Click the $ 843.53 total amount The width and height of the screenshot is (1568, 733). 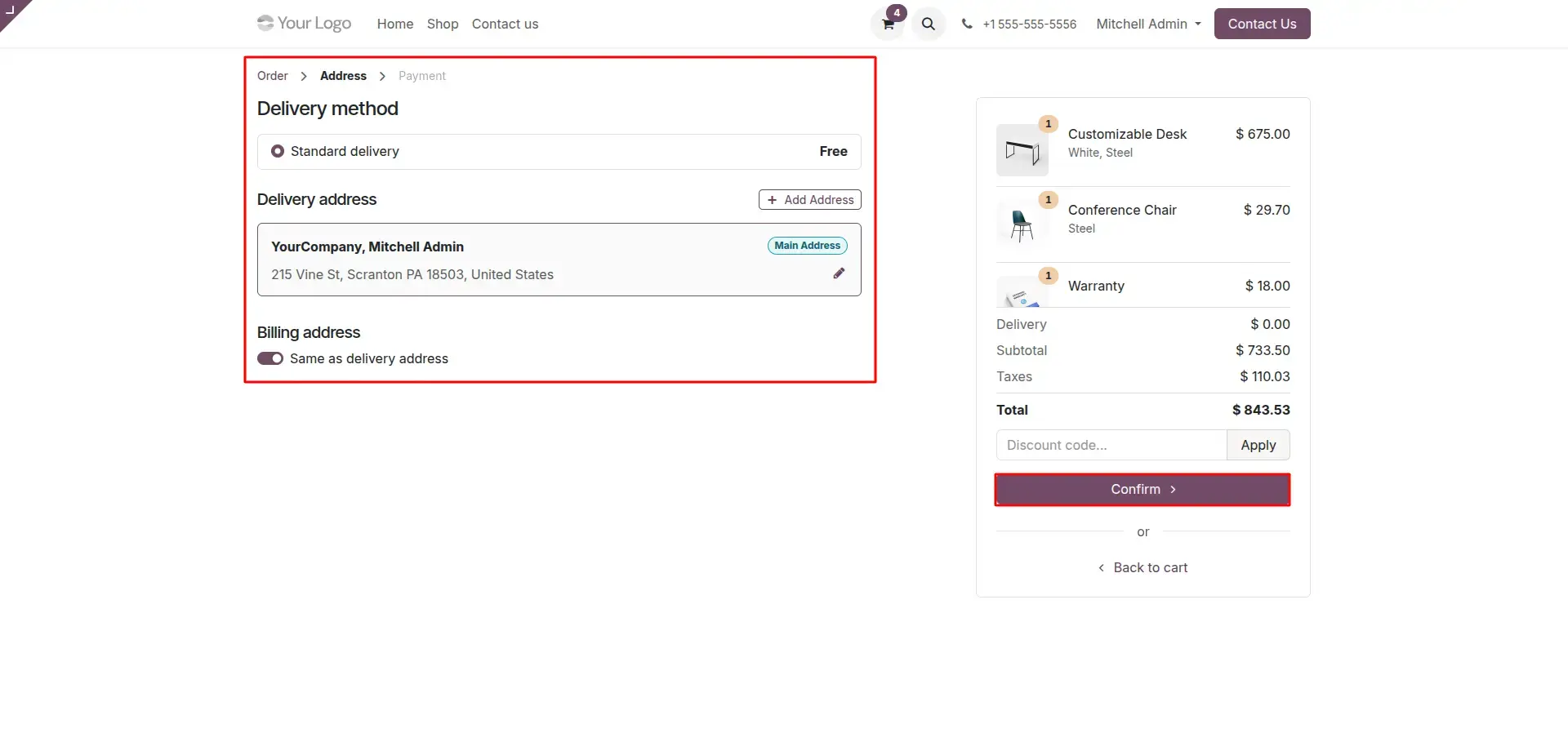click(1261, 410)
